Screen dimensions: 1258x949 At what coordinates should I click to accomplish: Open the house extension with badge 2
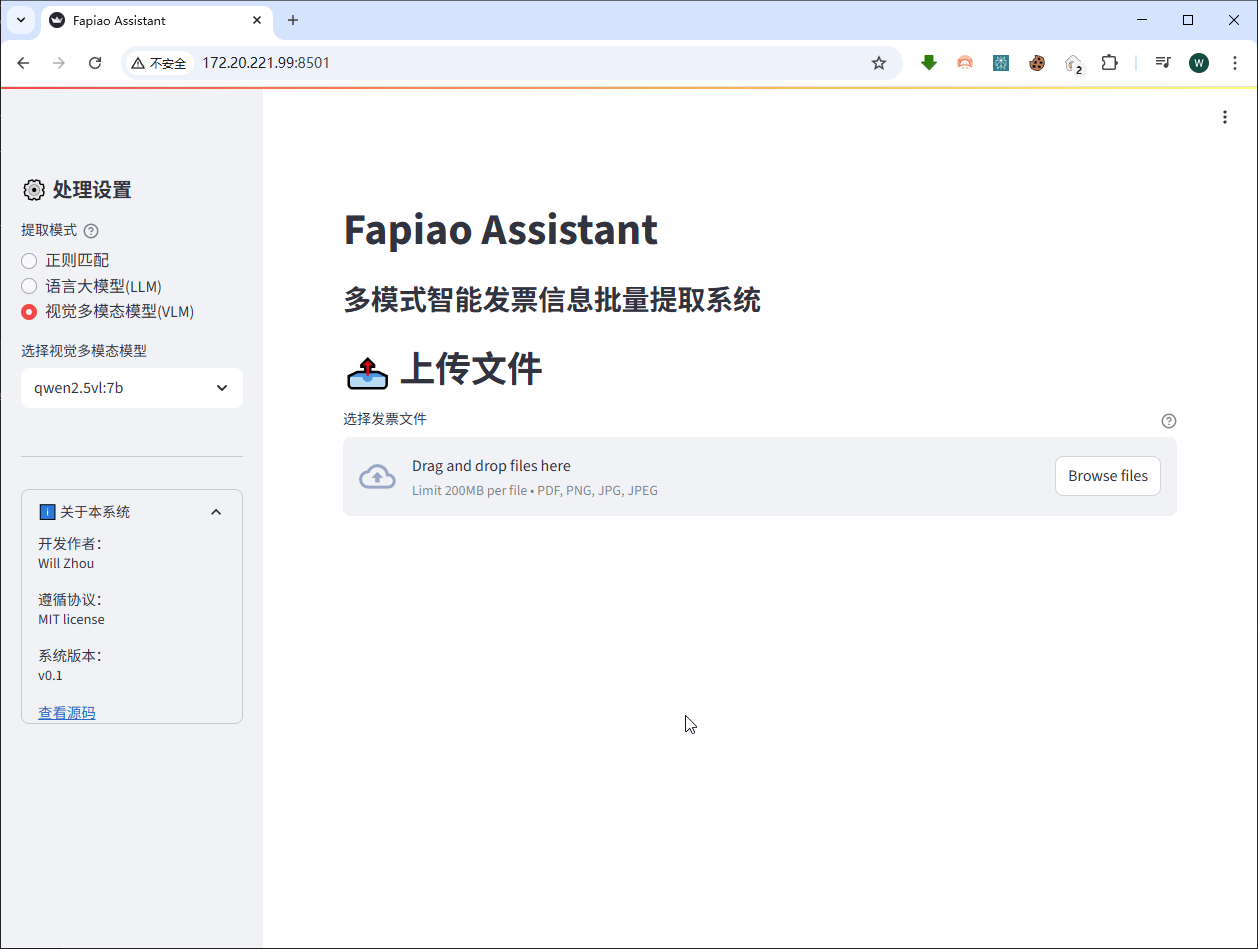point(1073,64)
